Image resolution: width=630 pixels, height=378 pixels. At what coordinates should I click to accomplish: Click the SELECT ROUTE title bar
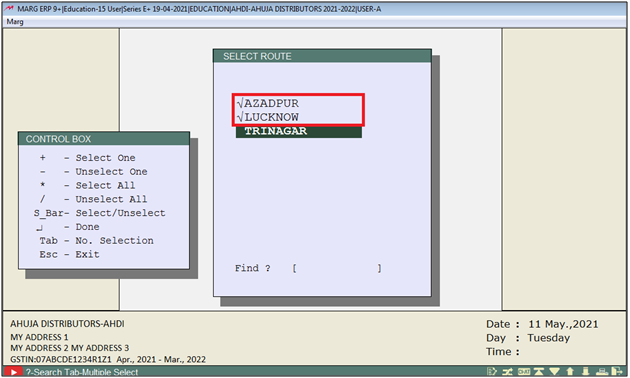click(322, 56)
